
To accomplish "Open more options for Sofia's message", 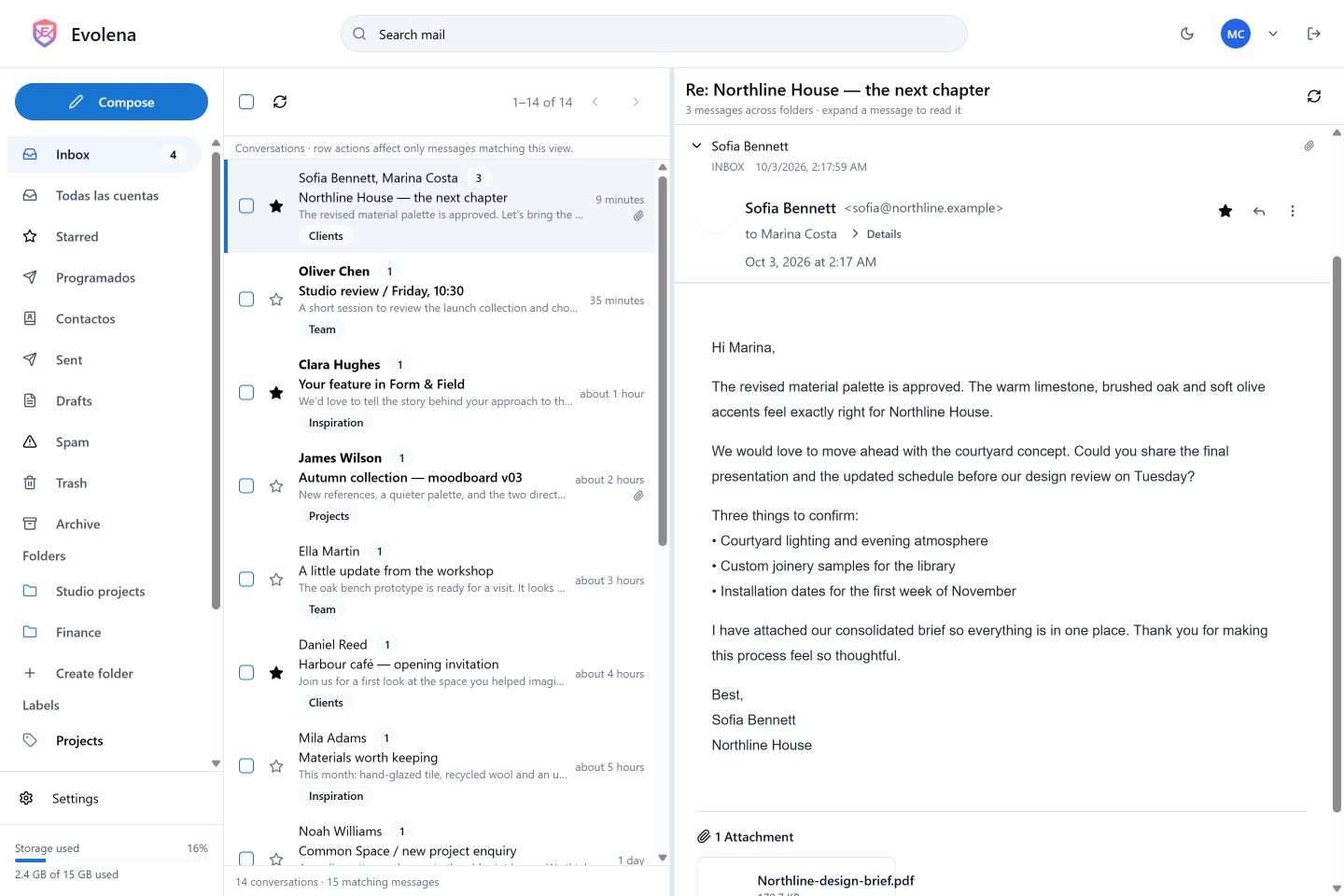I will [1293, 211].
